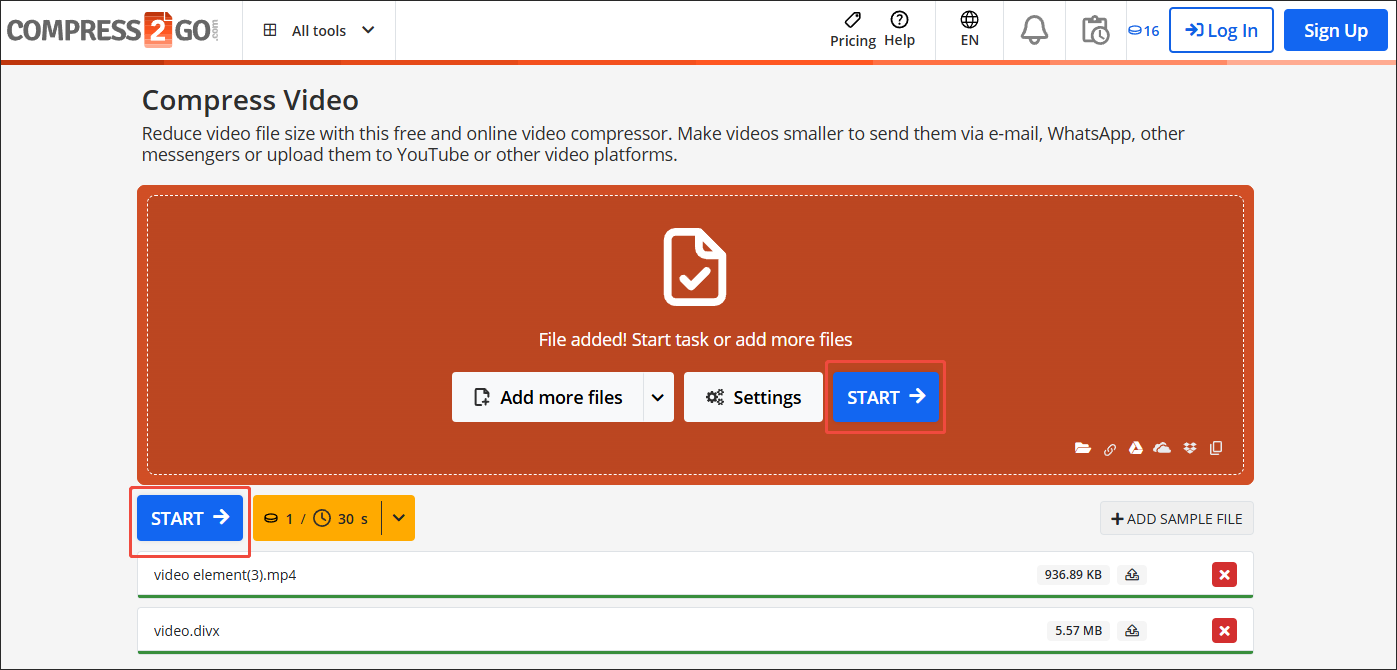Check the 16 credits indicator
Viewport: 1397px width, 670px height.
1143,31
